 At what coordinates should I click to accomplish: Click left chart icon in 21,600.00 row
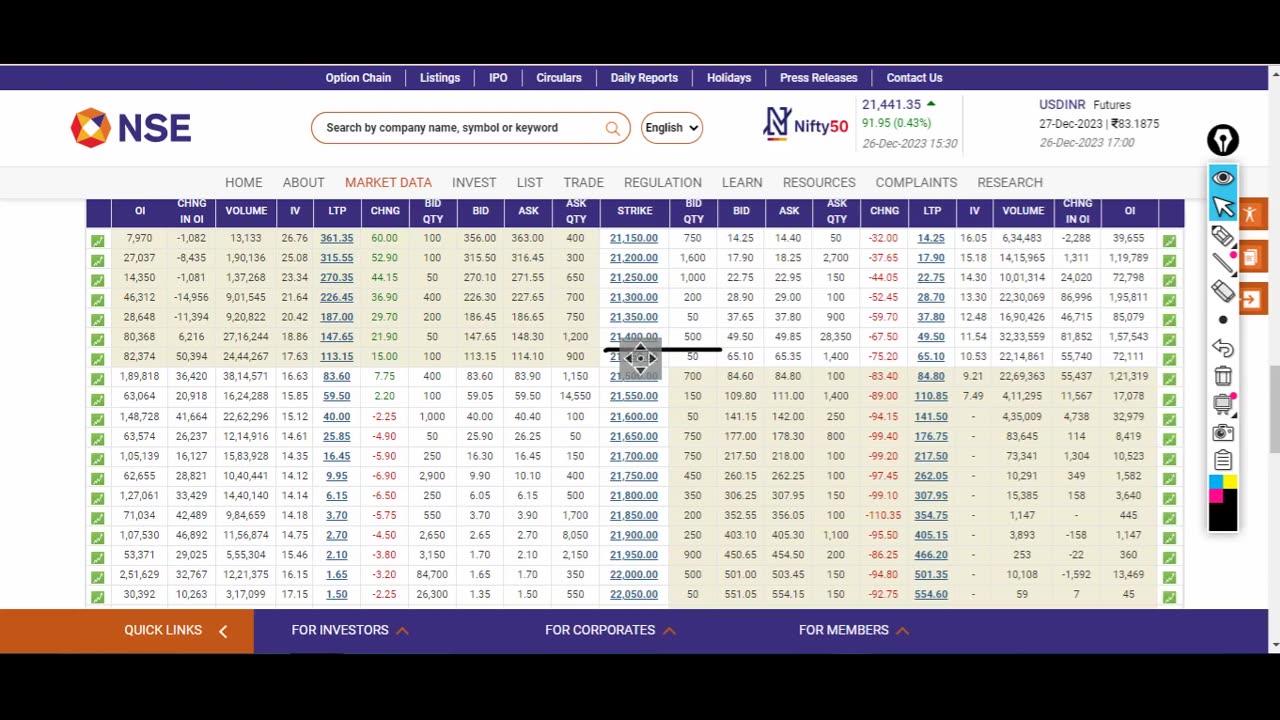click(97, 419)
